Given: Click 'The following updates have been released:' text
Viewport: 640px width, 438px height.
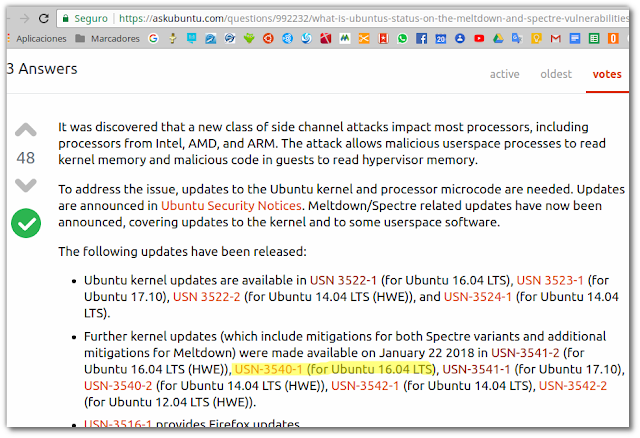Looking at the screenshot, I should coord(182,251).
